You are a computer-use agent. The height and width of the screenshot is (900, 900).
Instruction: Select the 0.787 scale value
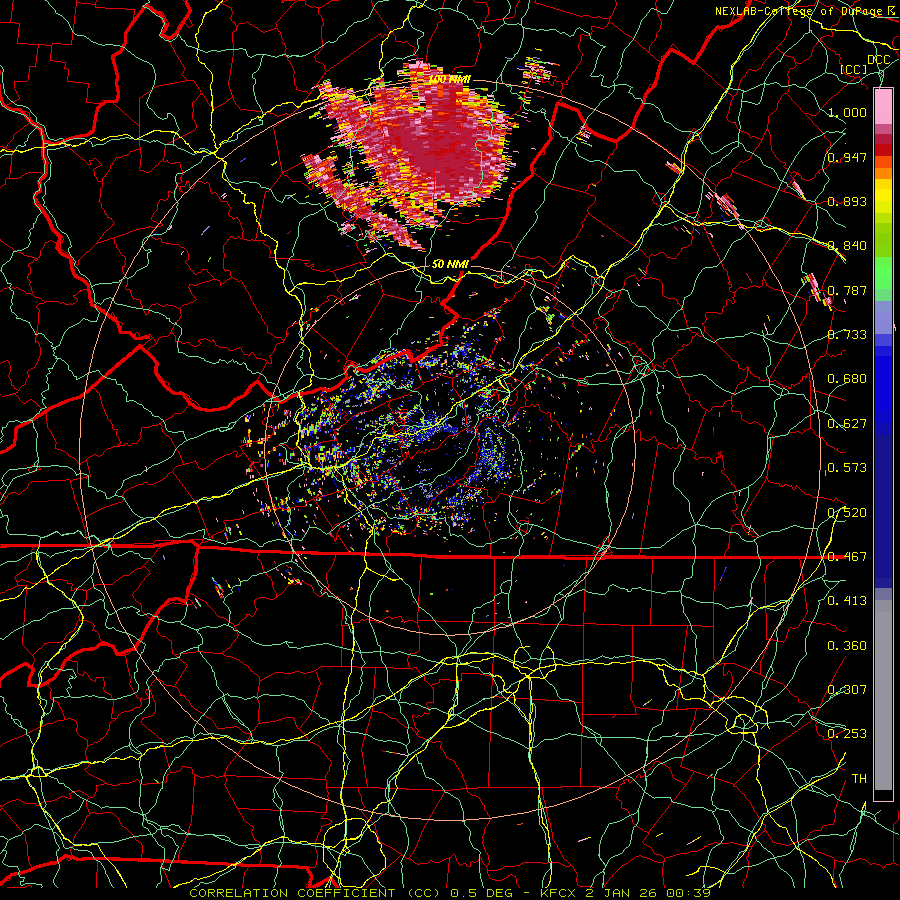[847, 290]
